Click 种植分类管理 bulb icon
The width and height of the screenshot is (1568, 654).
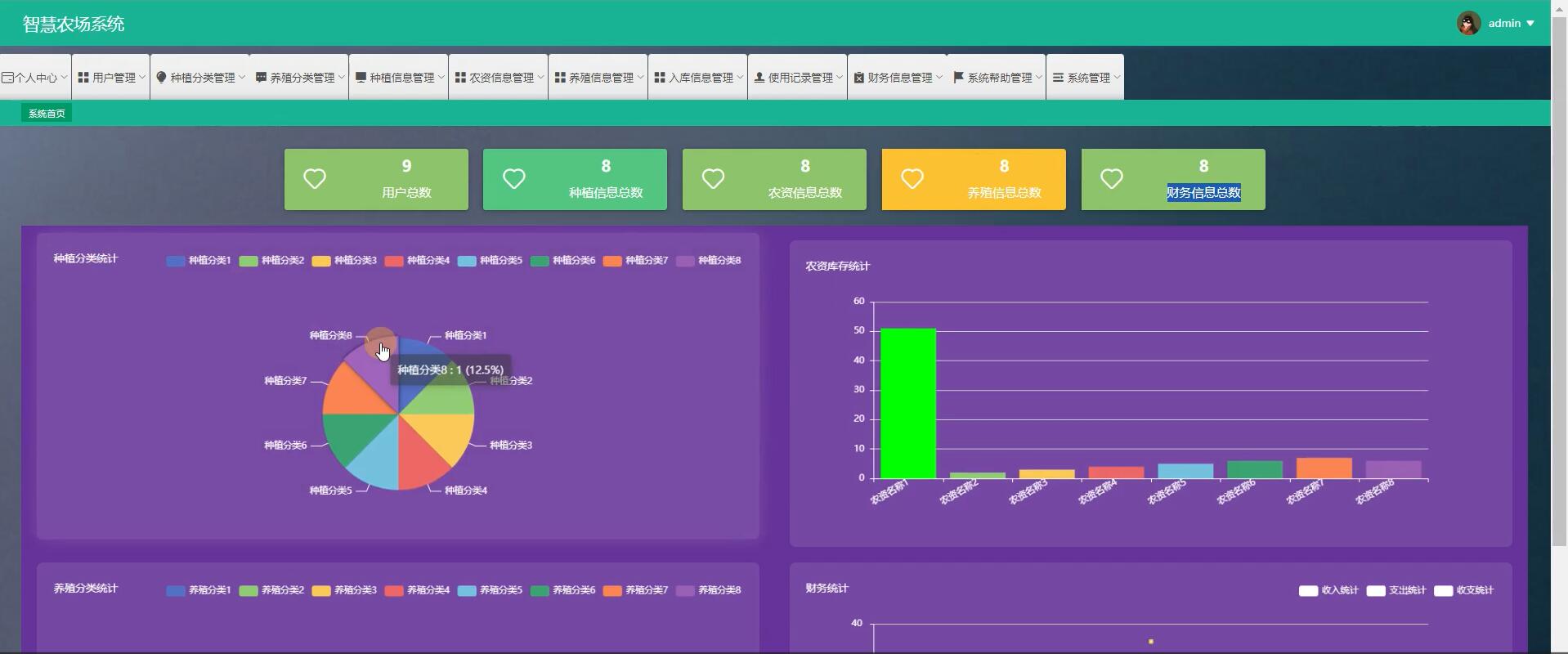coord(161,78)
